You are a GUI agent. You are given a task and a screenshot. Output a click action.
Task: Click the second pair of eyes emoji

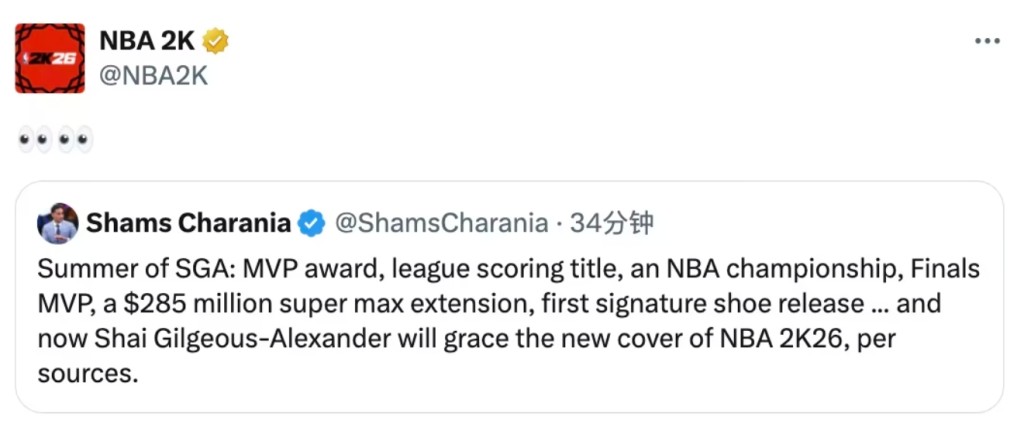click(75, 139)
